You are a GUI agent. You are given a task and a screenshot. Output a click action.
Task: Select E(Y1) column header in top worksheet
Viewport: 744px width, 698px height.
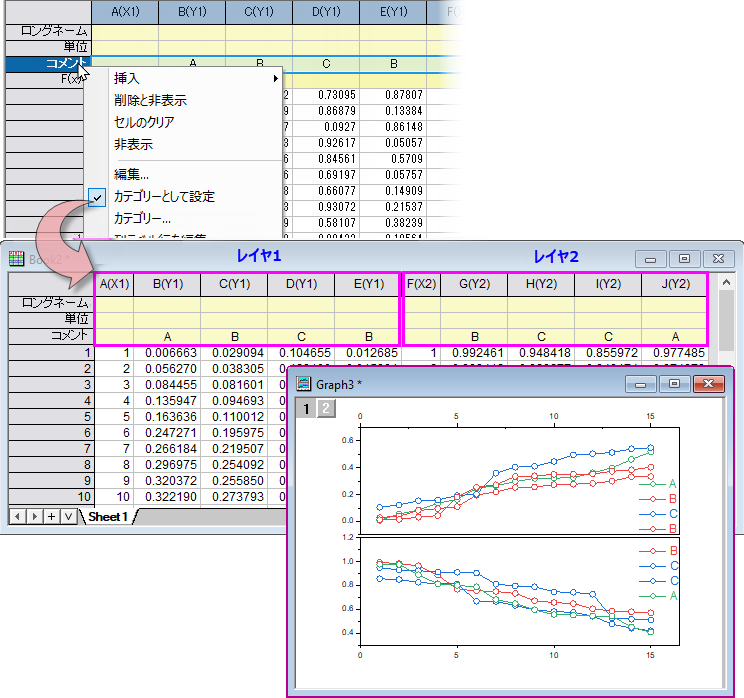[393, 12]
